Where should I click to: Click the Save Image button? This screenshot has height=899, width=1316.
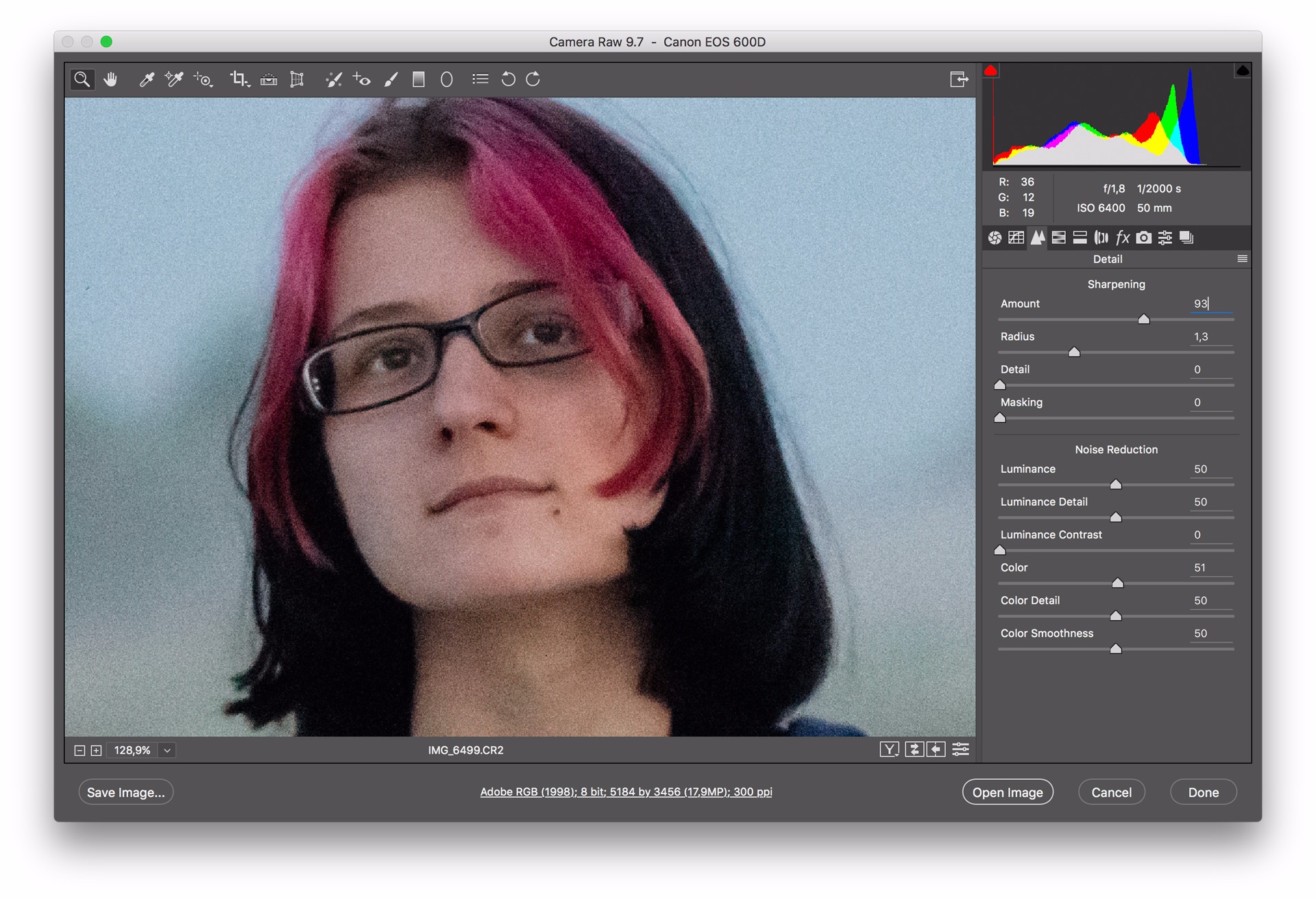(x=125, y=792)
